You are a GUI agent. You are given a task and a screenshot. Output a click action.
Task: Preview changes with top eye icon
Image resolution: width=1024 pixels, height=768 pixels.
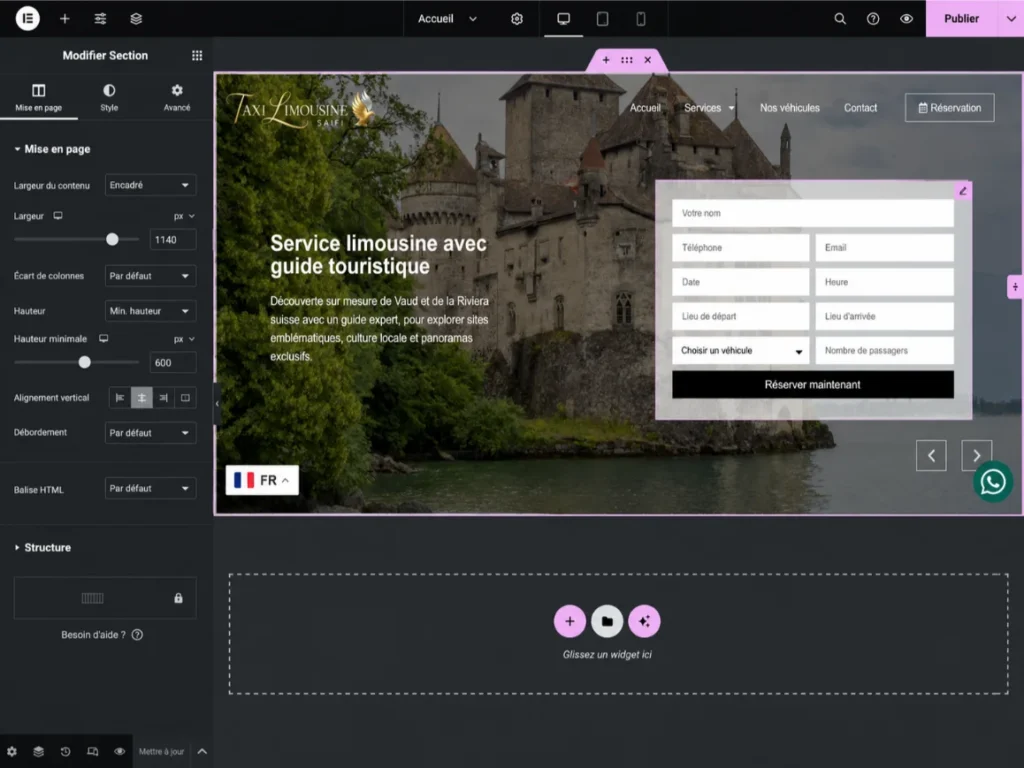point(906,18)
